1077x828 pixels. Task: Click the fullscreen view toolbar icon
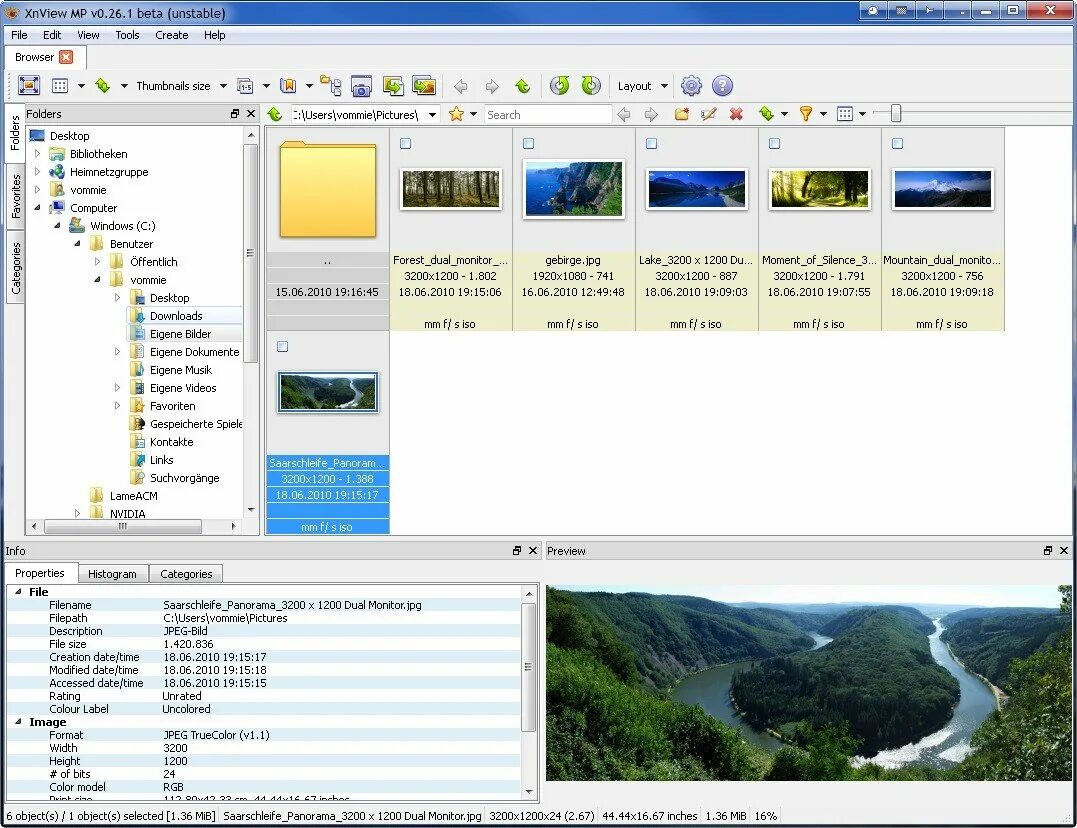[x=29, y=86]
